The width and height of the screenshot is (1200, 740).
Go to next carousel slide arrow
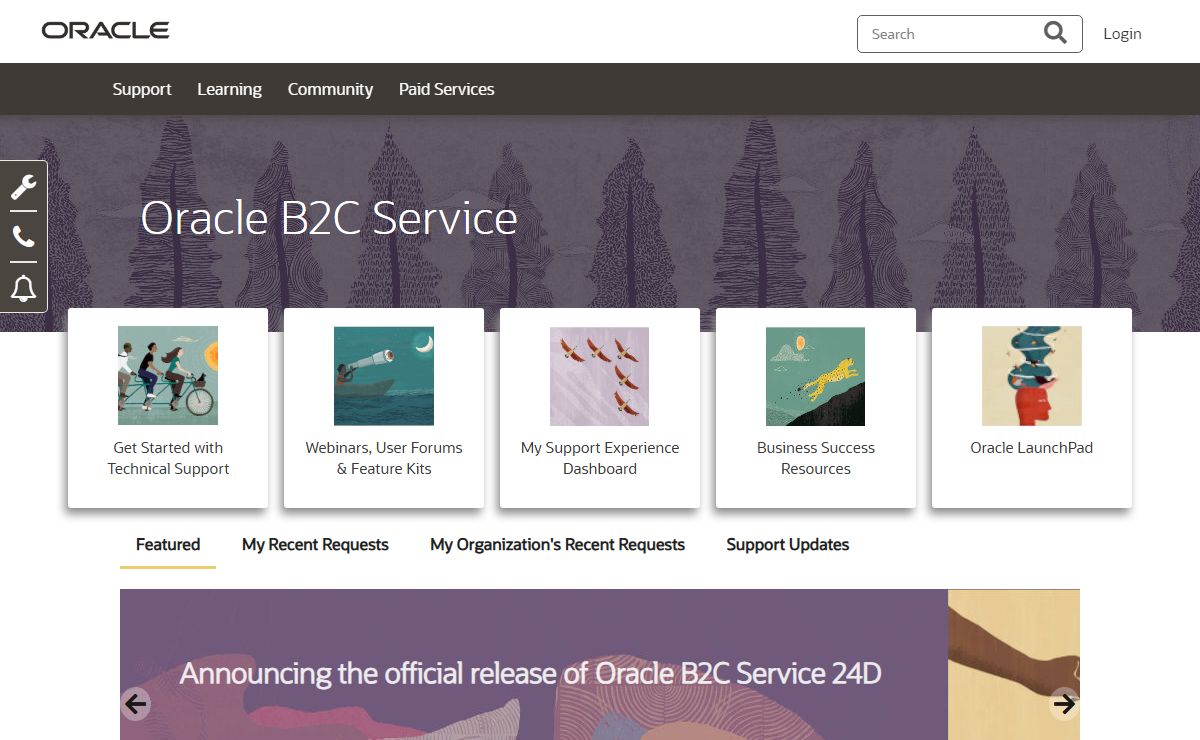pyautogui.click(x=1064, y=704)
